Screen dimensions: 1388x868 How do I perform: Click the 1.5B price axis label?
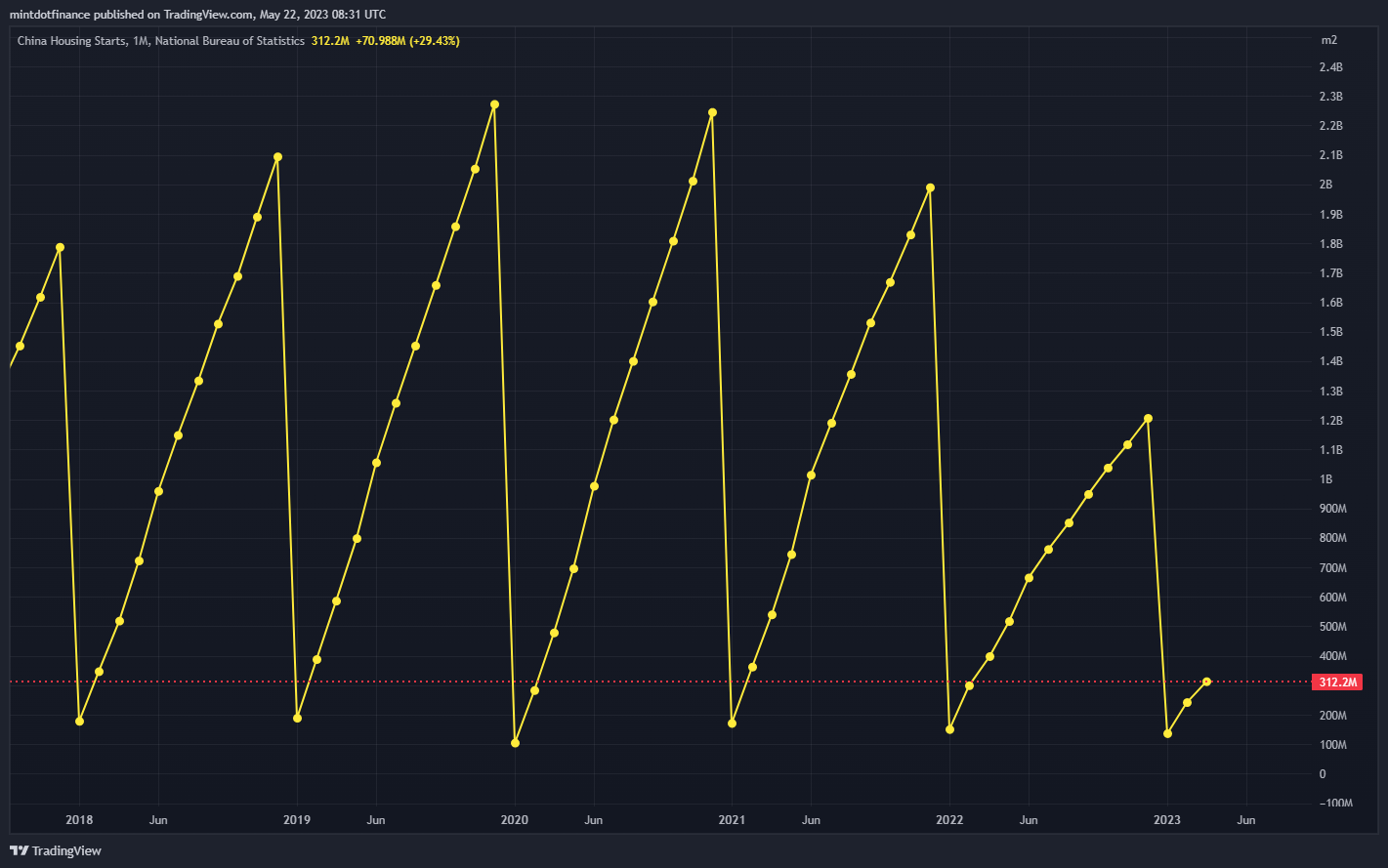coord(1330,332)
